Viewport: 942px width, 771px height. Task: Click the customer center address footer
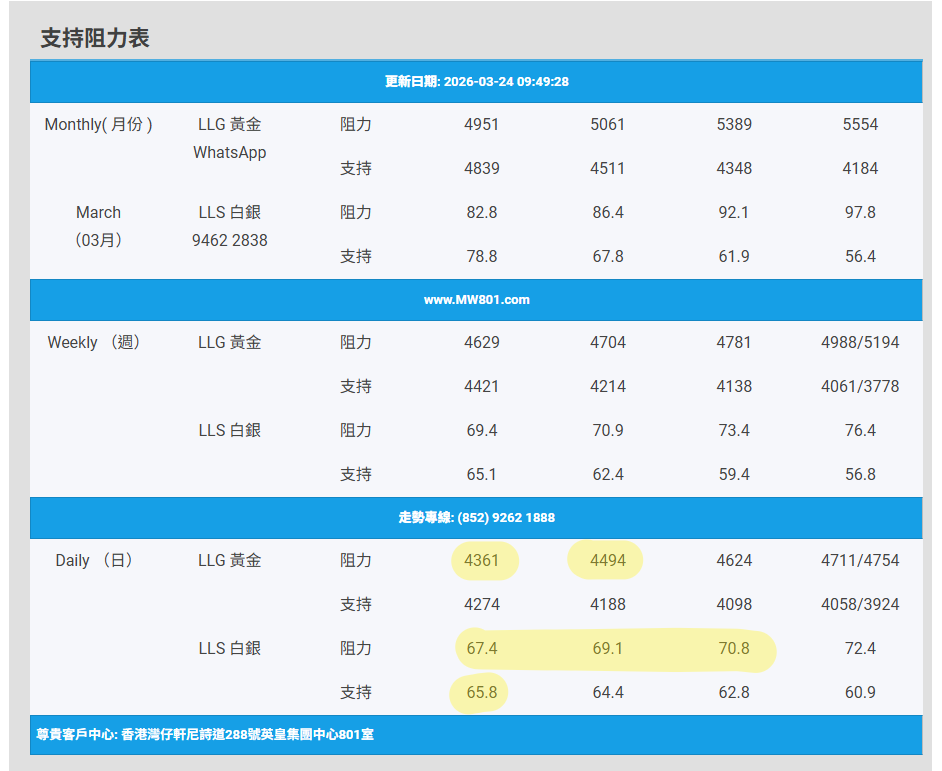(204, 735)
